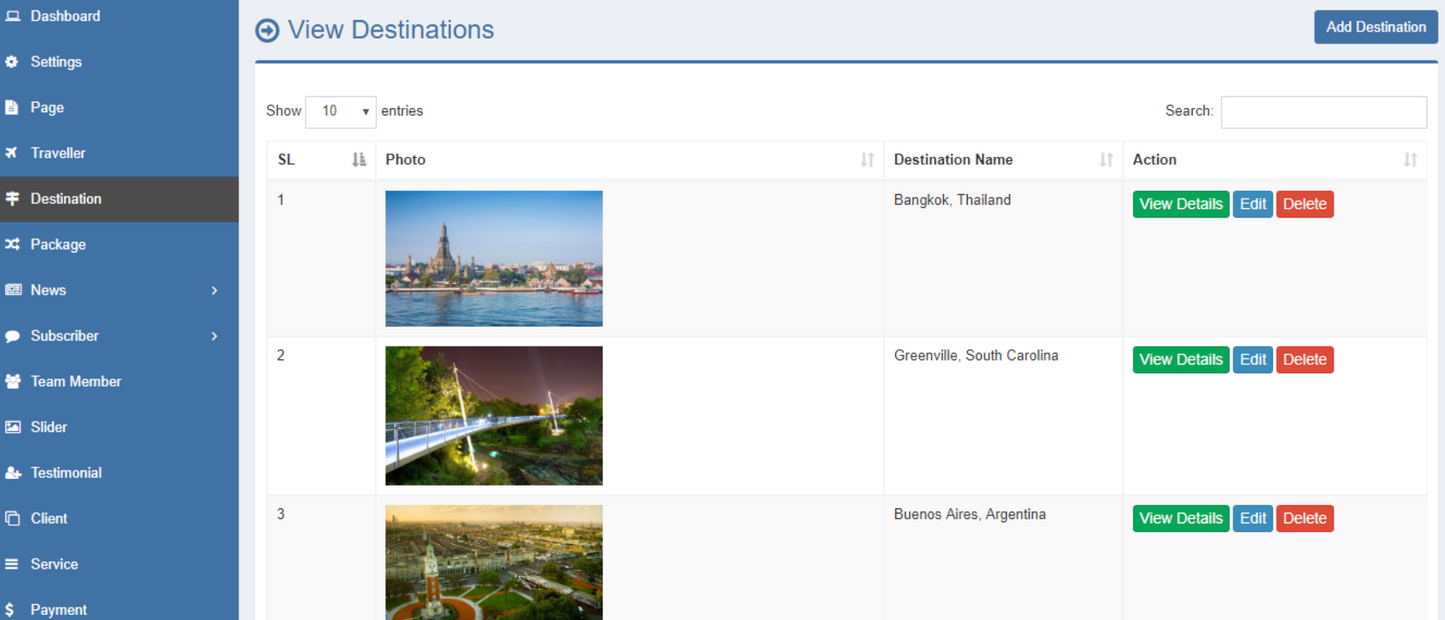Click the Dashboard laptop icon in sidebar

pos(13,16)
